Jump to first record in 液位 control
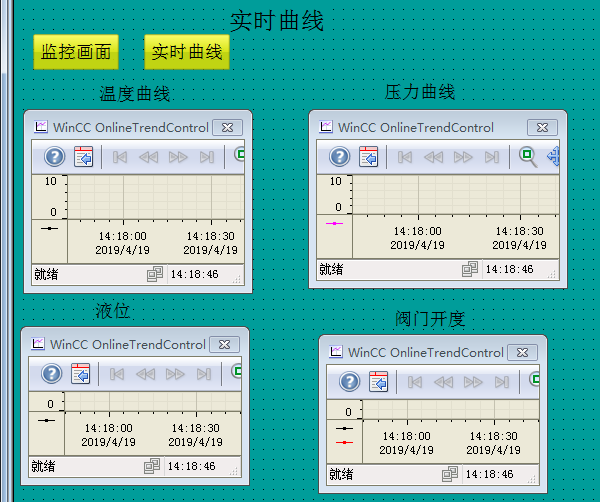 117,374
